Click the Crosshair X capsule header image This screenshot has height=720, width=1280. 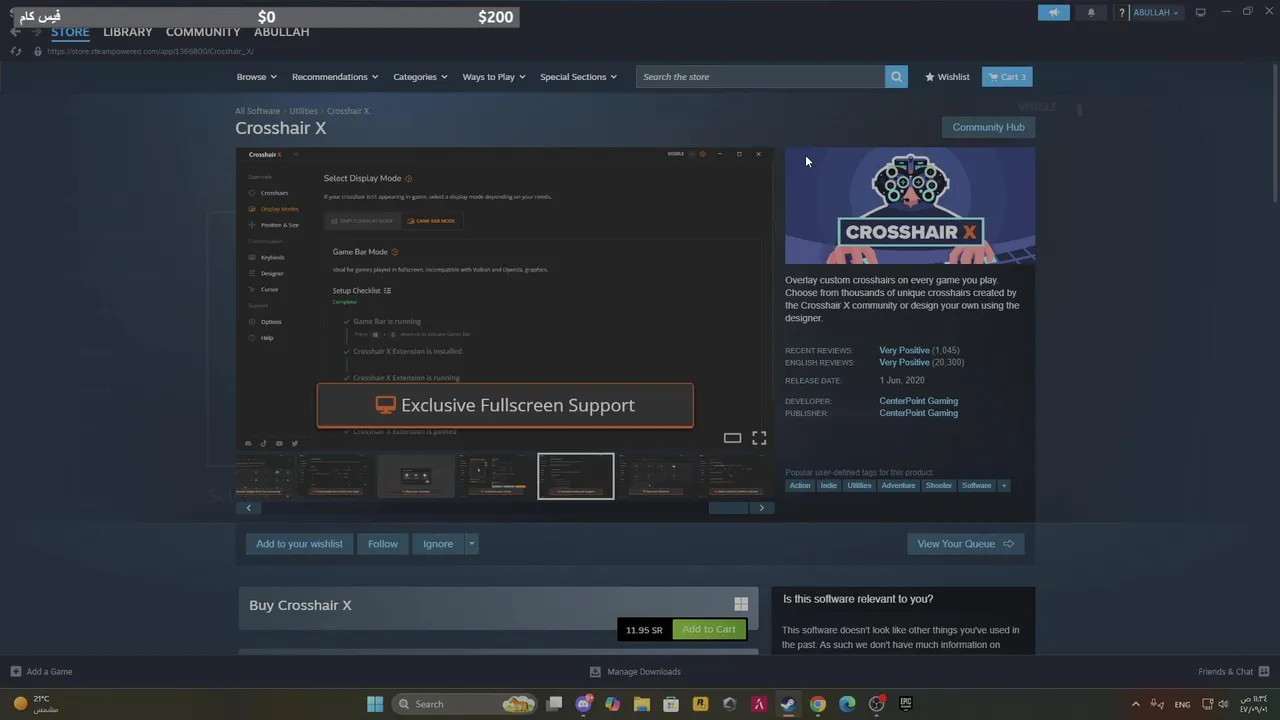910,206
